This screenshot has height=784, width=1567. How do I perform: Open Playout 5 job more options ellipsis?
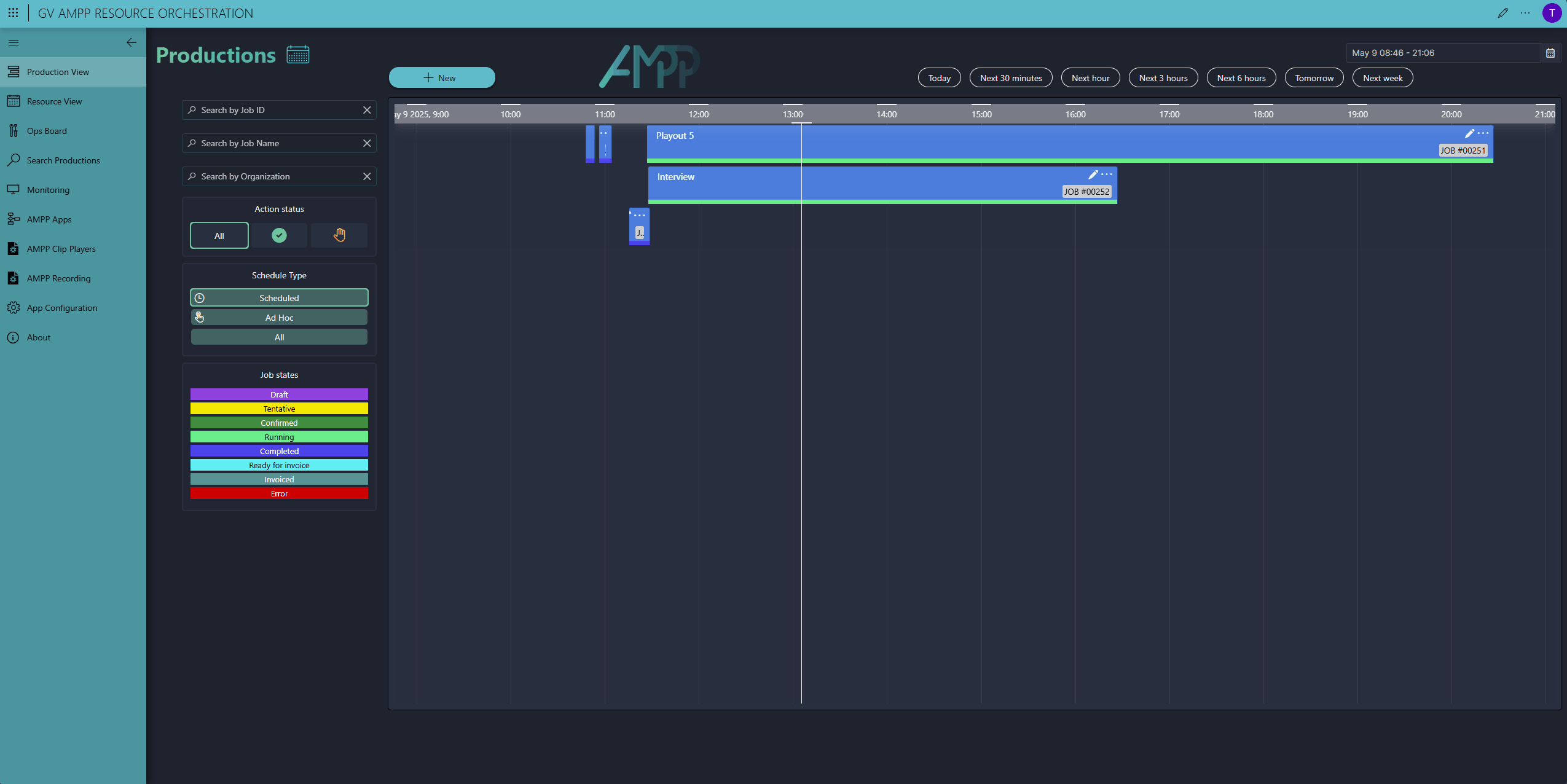1483,133
